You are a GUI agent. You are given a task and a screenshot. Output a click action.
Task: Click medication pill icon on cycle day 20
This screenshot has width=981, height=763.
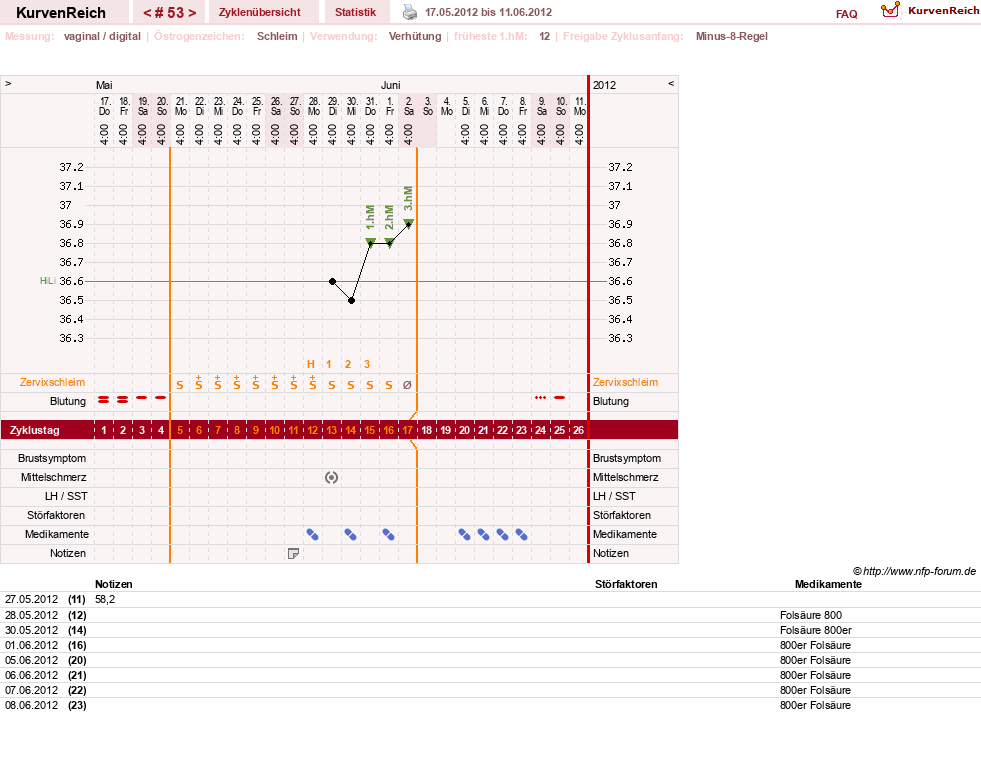464,535
